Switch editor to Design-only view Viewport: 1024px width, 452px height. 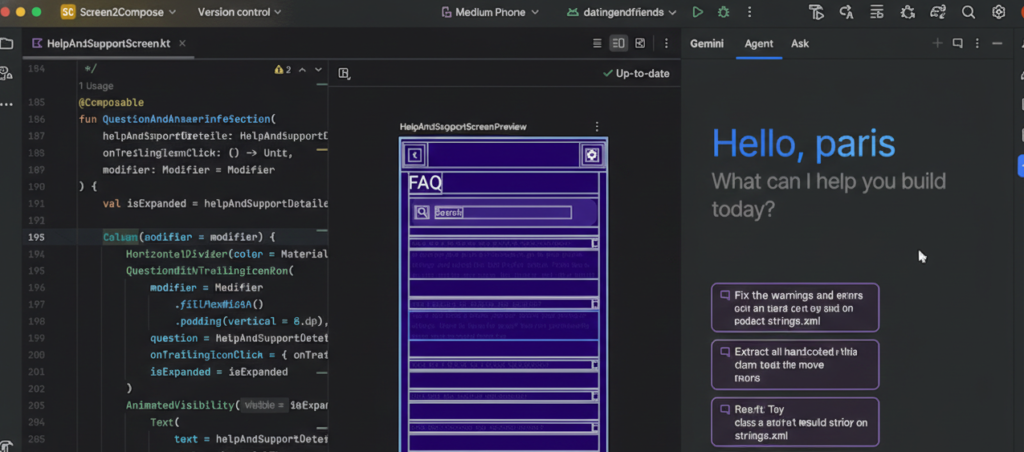640,44
